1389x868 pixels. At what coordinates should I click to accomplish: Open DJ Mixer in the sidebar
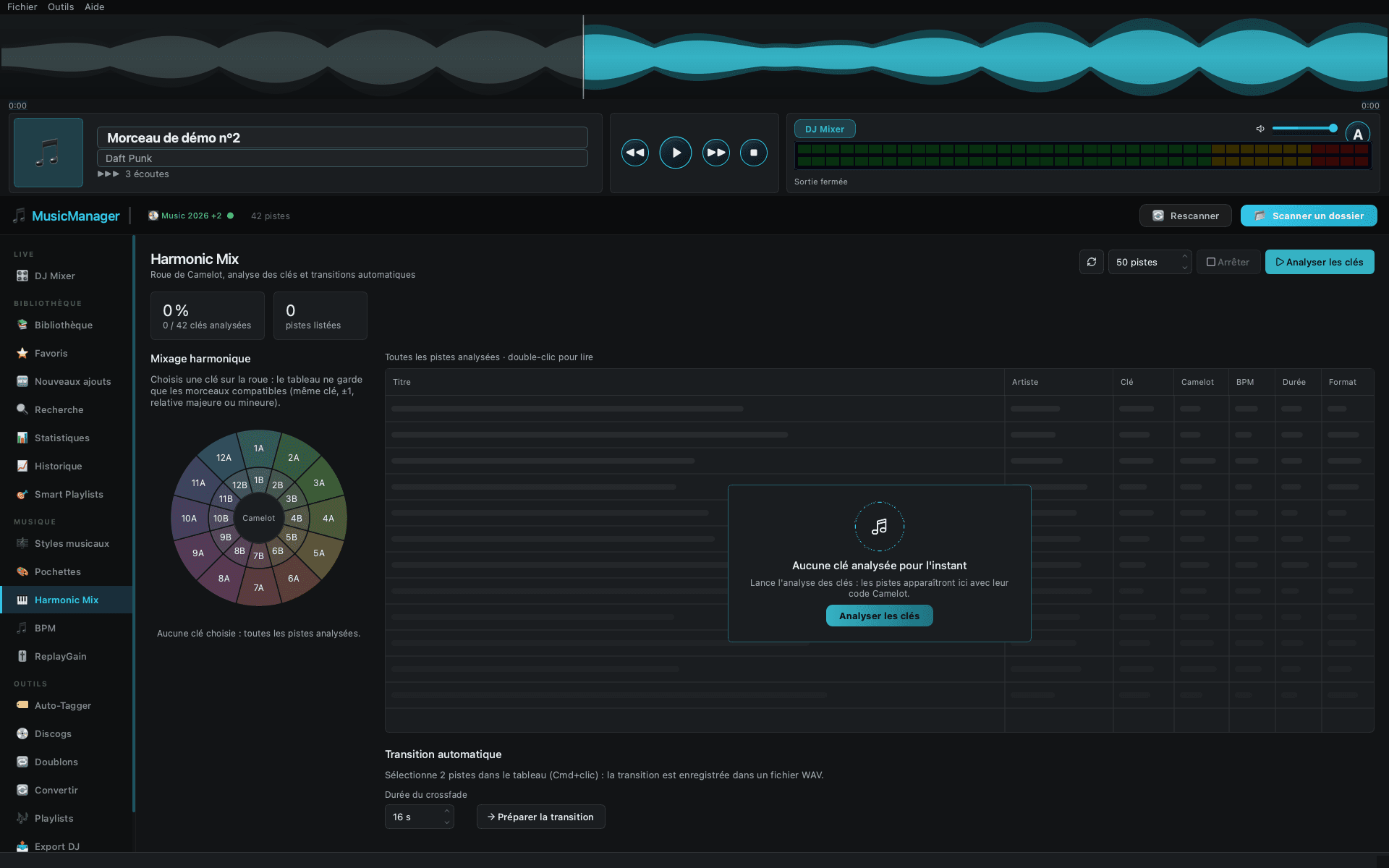[67, 276]
